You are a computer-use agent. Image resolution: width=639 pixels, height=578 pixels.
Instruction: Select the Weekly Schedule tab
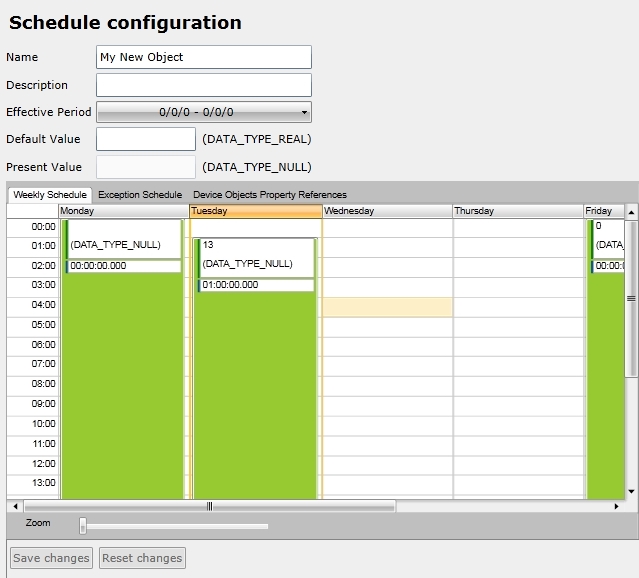pyautogui.click(x=49, y=195)
